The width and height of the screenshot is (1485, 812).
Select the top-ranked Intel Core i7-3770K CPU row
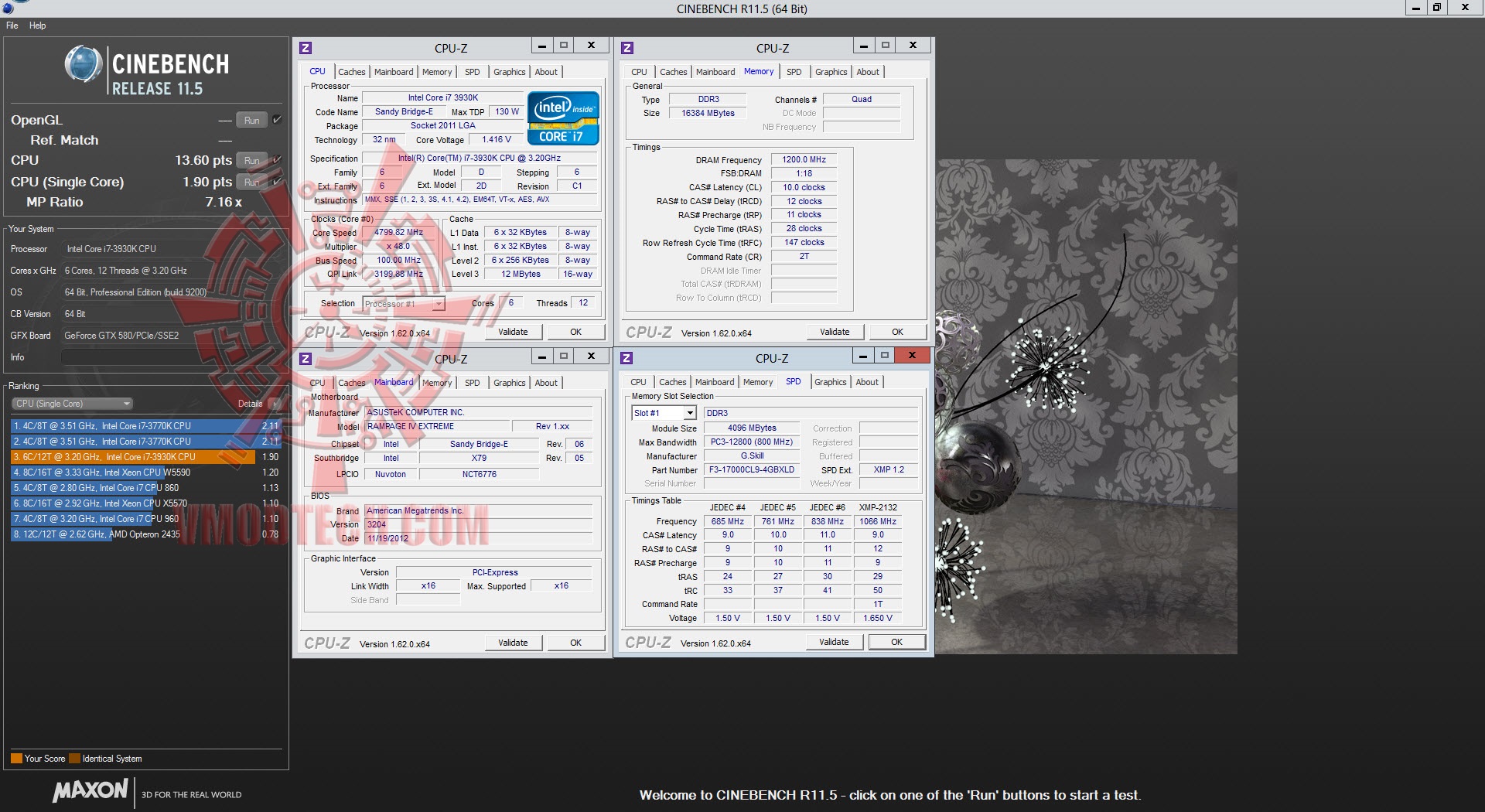pos(145,426)
